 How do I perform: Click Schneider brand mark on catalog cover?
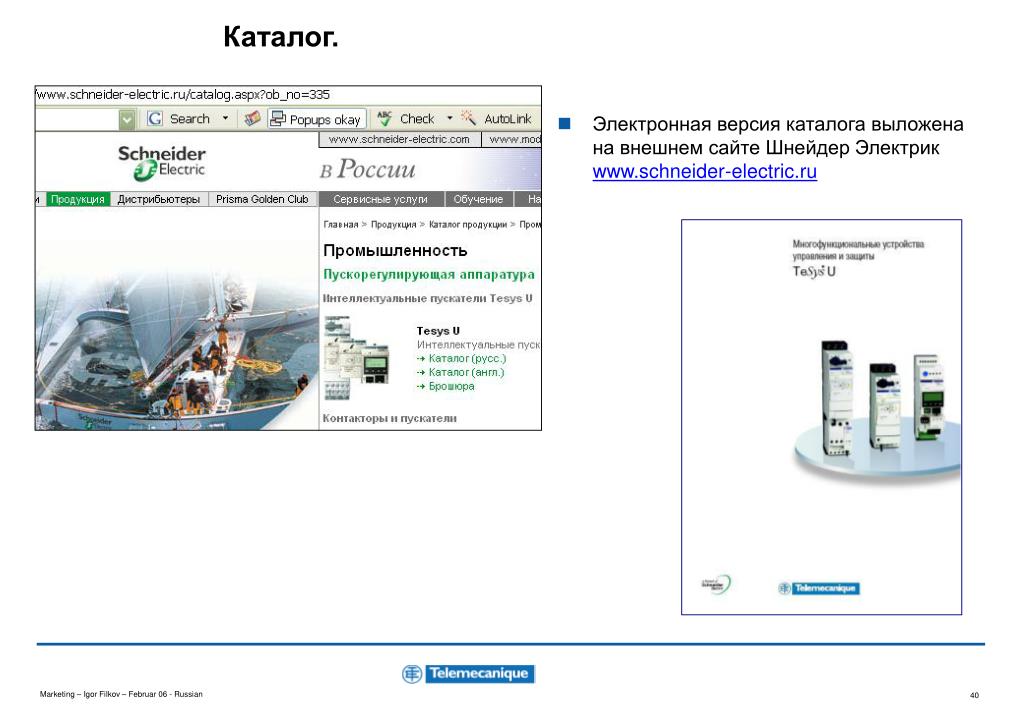pos(716,584)
